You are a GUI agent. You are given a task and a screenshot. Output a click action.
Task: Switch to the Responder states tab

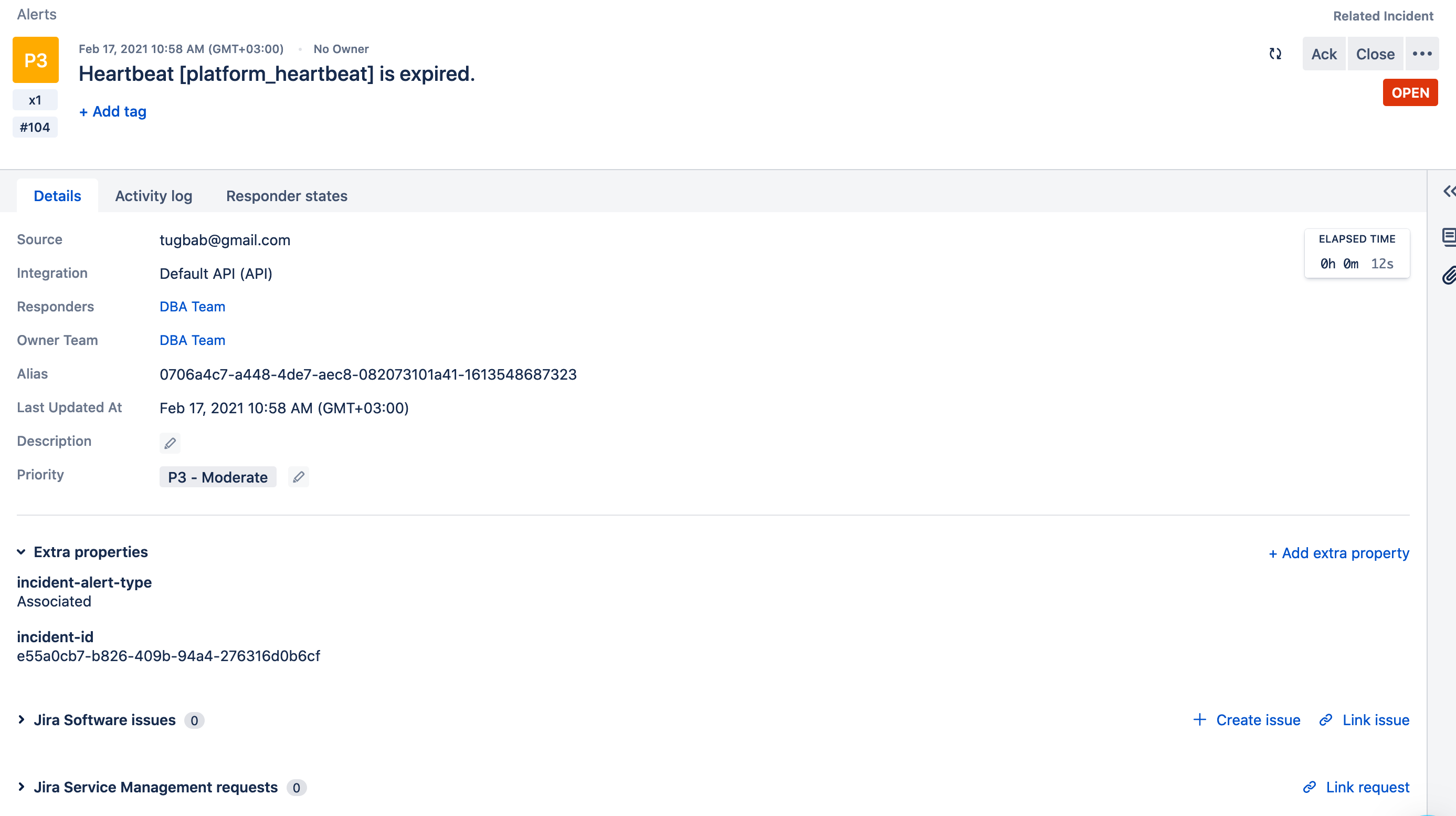coord(287,195)
